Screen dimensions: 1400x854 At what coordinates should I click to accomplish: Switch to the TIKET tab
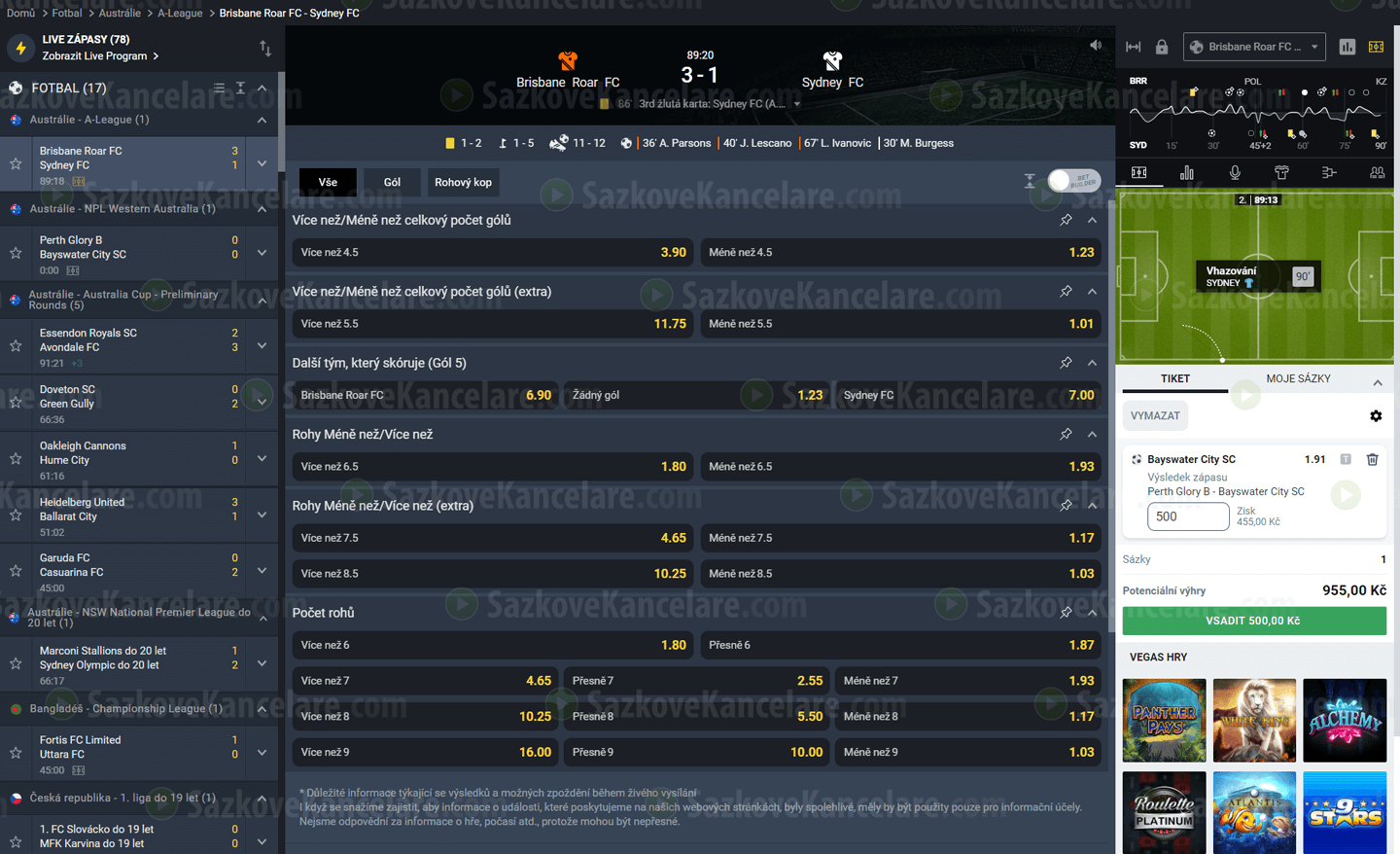coord(1175,378)
